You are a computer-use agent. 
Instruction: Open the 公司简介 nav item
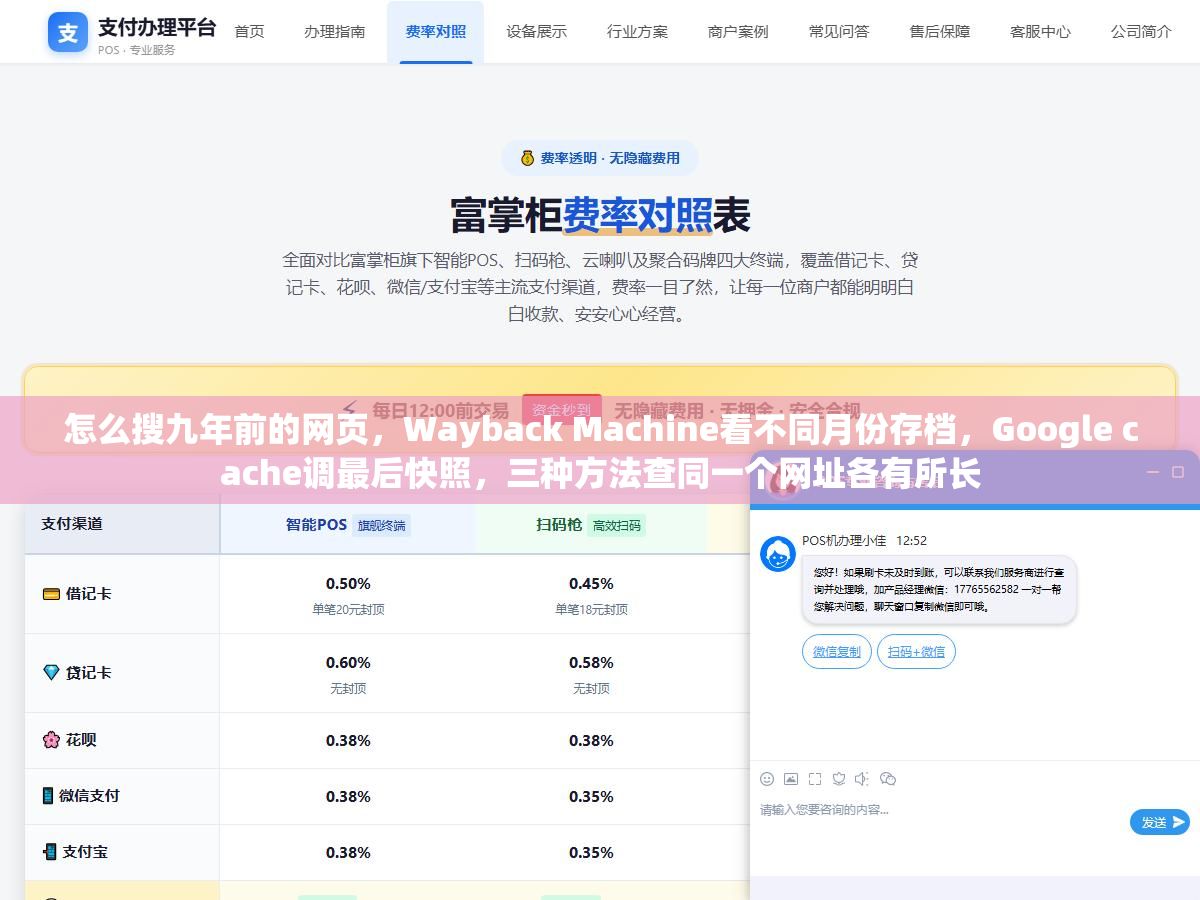pos(1141,32)
